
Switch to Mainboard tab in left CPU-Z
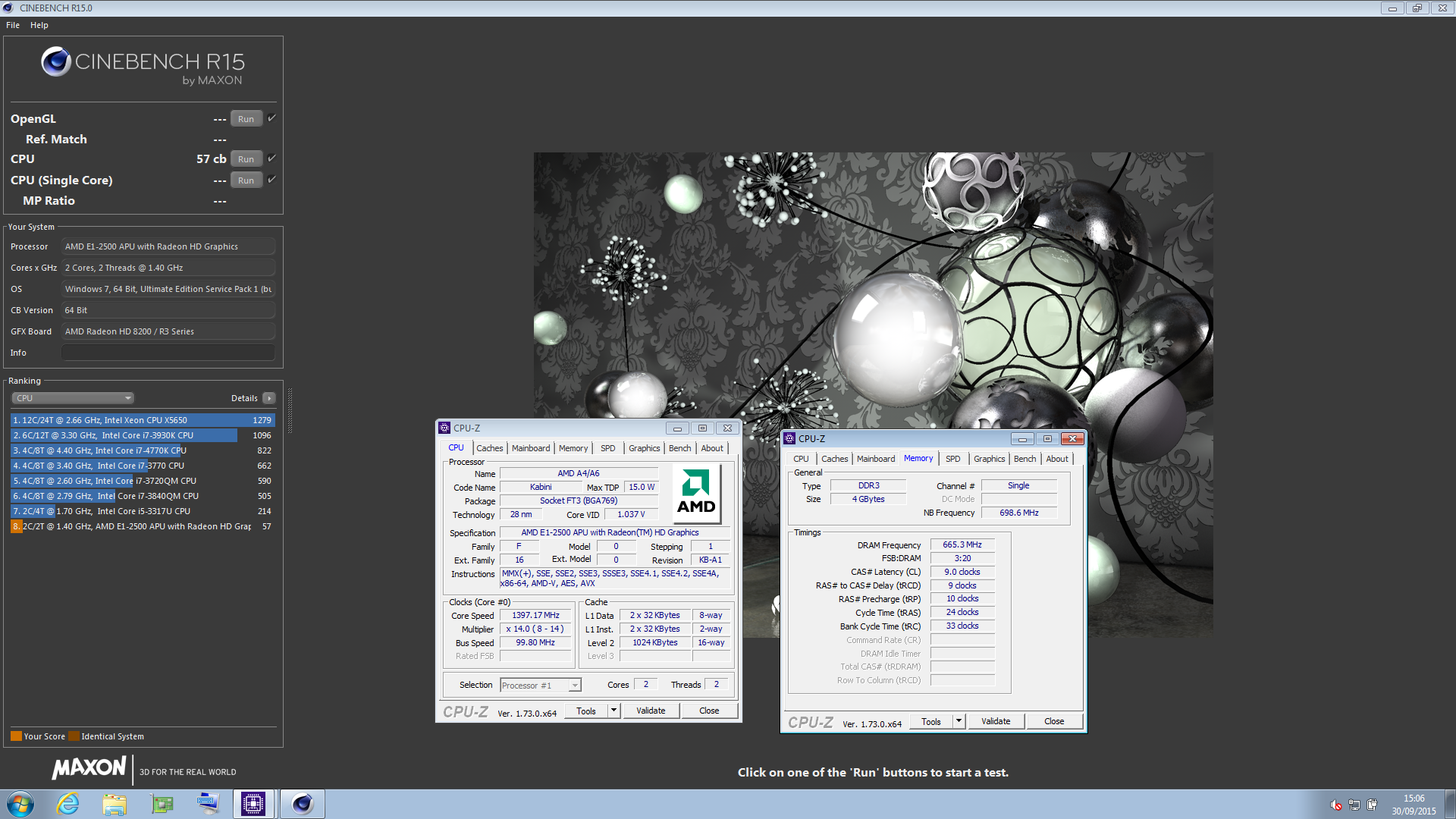click(531, 448)
